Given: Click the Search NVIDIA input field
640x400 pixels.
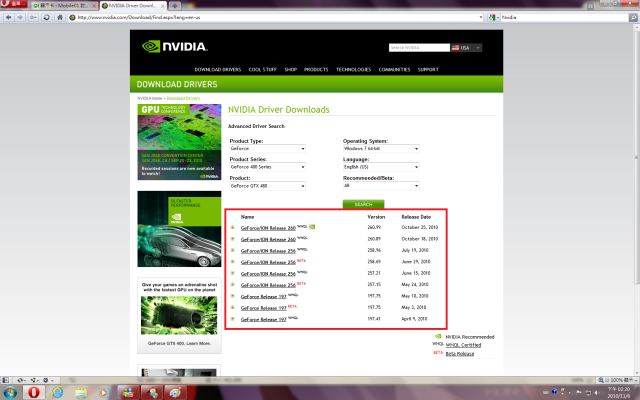Looking at the screenshot, I should pyautogui.click(x=419, y=48).
